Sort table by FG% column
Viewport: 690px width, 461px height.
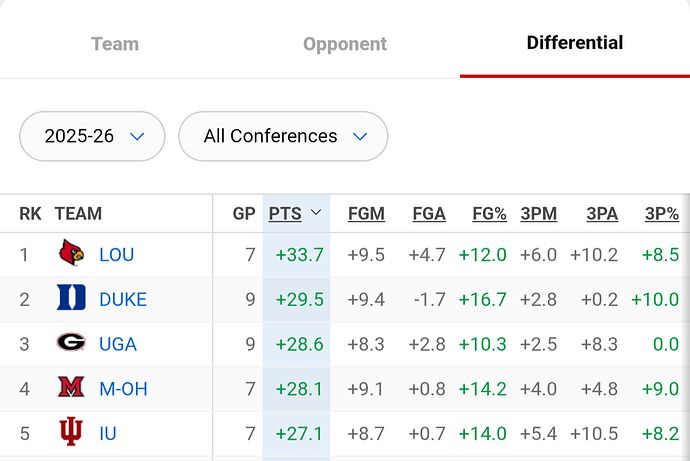coord(489,213)
